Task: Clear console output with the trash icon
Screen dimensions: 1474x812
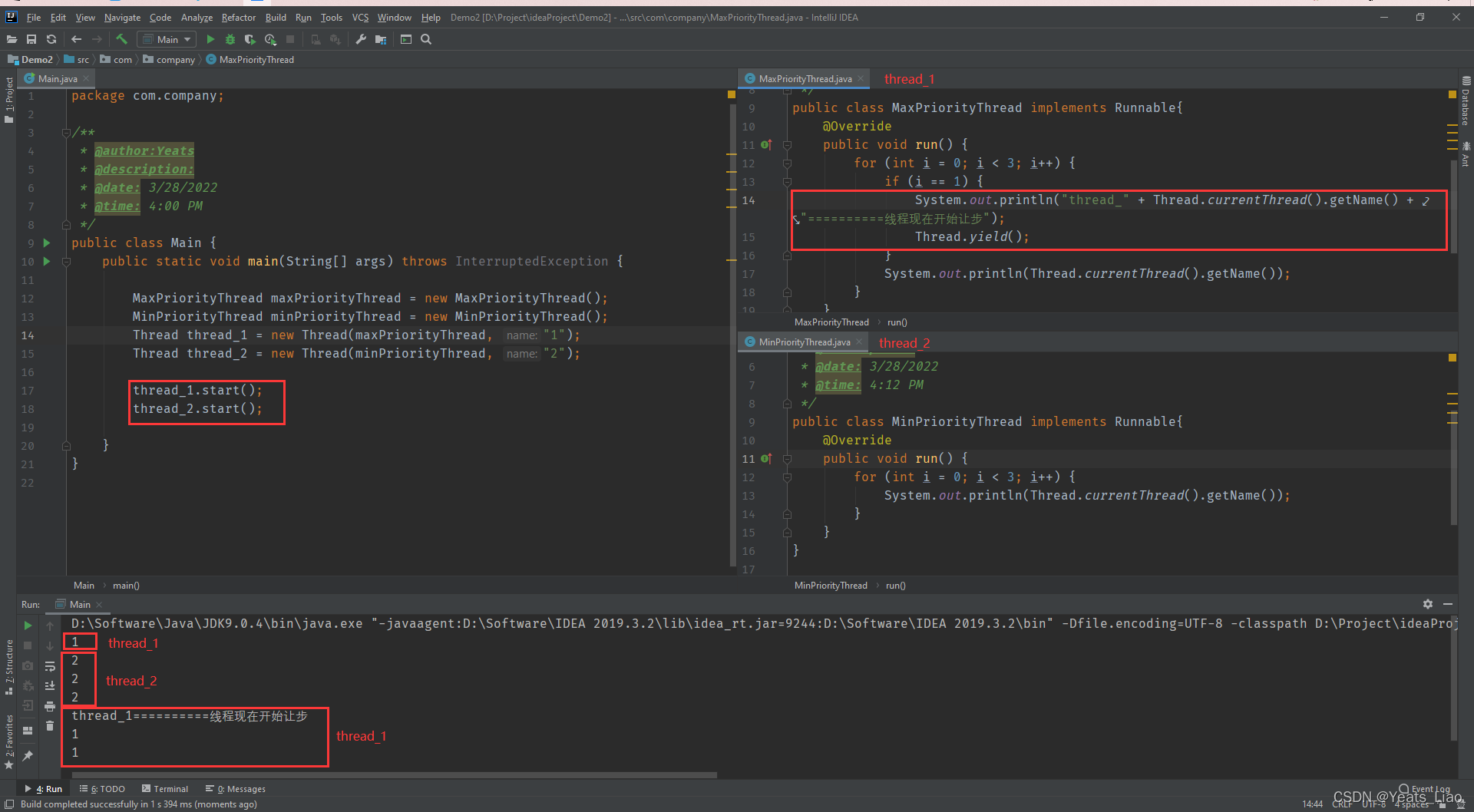Action: 50,725
